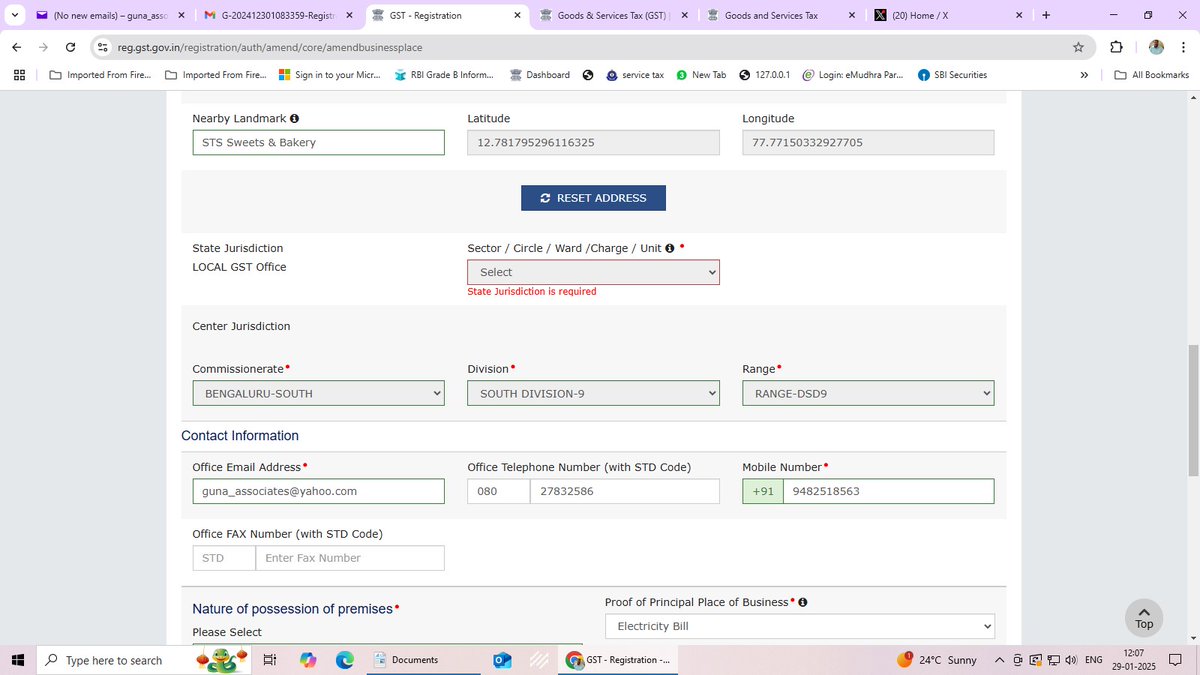Open a new browser tab
This screenshot has width=1200, height=675.
pos(1046,15)
